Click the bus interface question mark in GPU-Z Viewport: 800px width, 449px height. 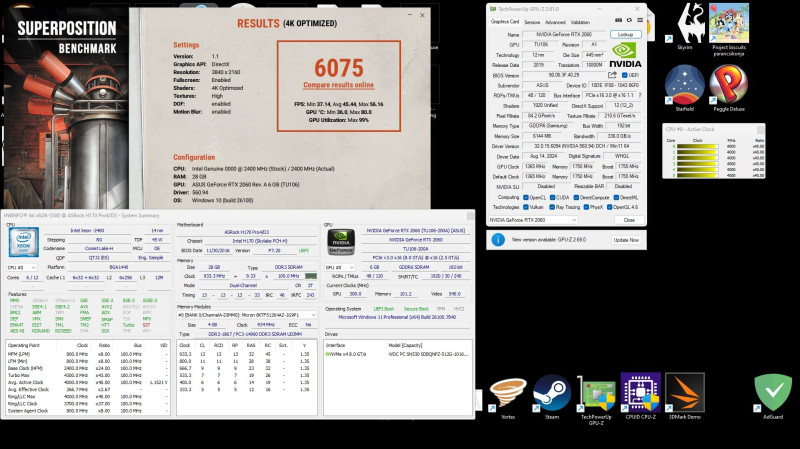click(x=640, y=95)
